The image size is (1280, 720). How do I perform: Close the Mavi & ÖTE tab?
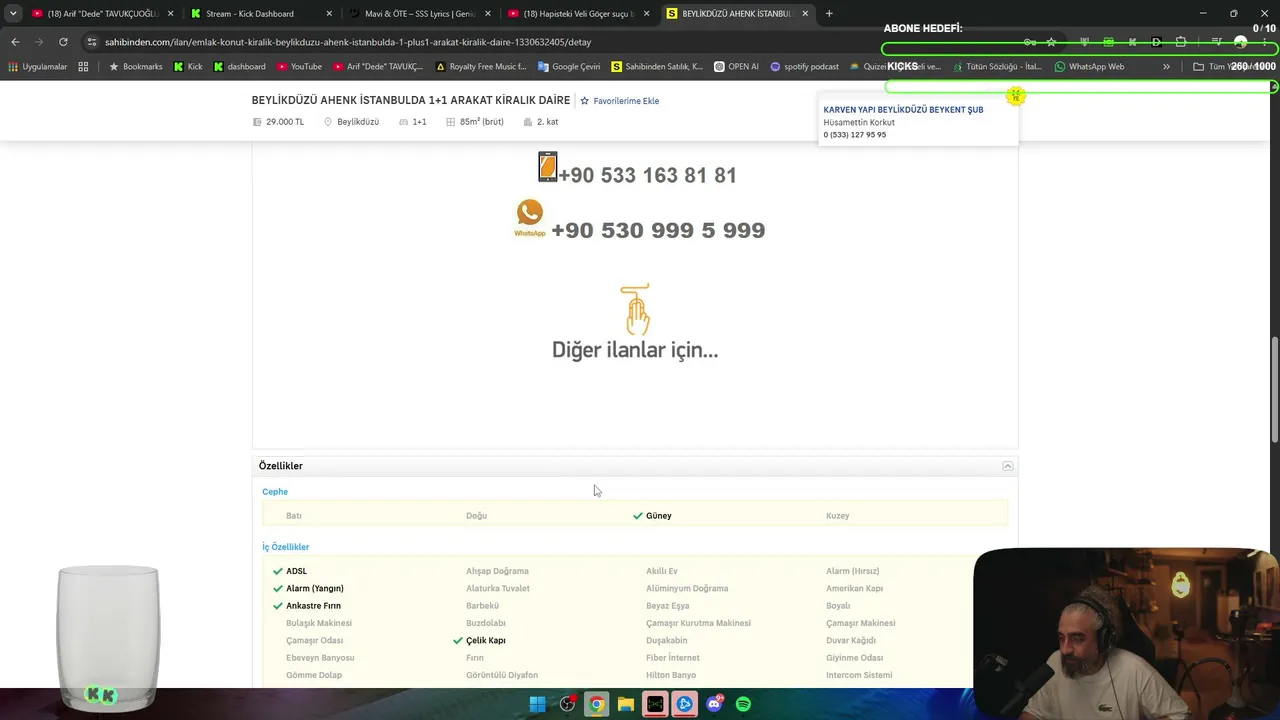coord(488,14)
